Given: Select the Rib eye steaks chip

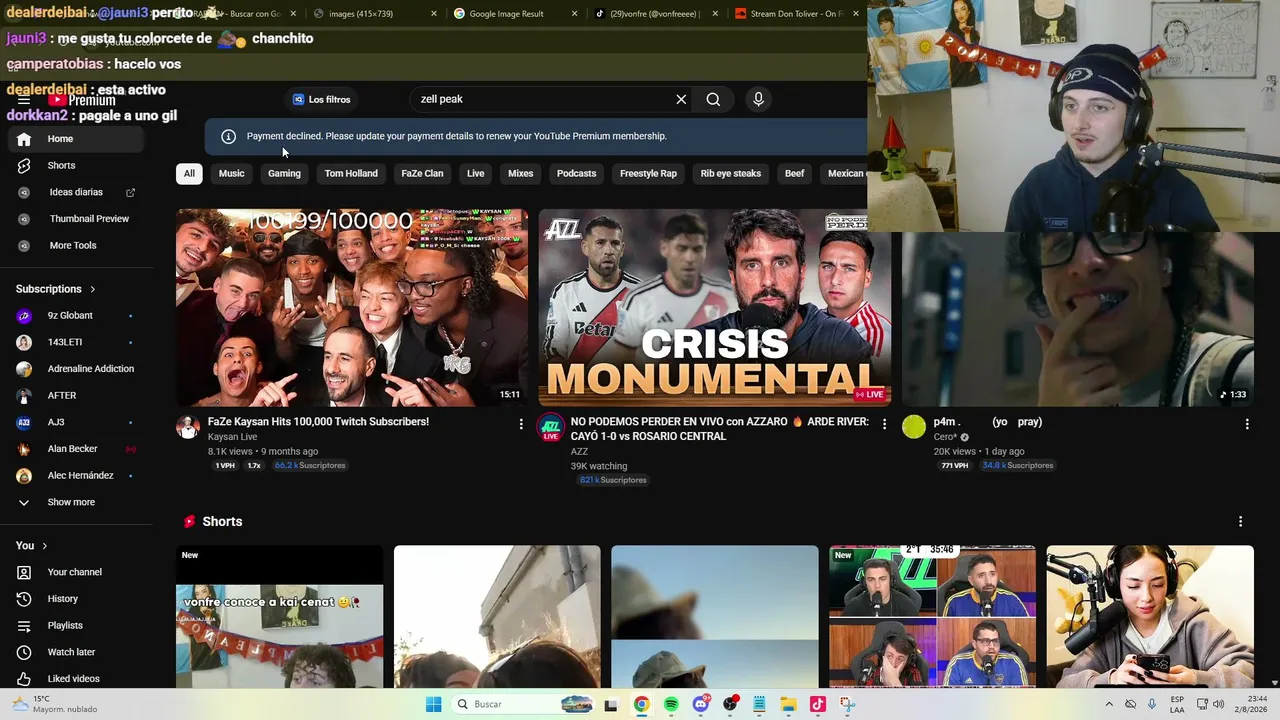Looking at the screenshot, I should (x=731, y=173).
